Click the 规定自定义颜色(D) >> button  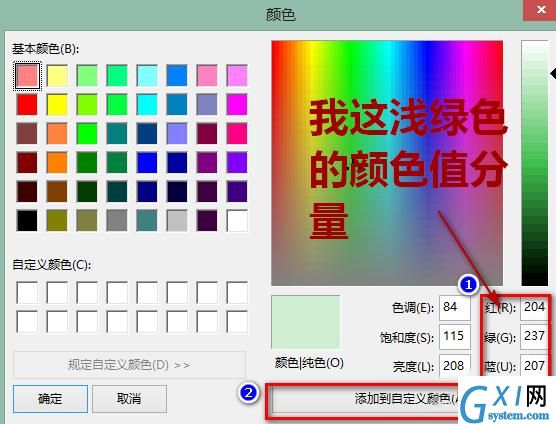coord(129,365)
